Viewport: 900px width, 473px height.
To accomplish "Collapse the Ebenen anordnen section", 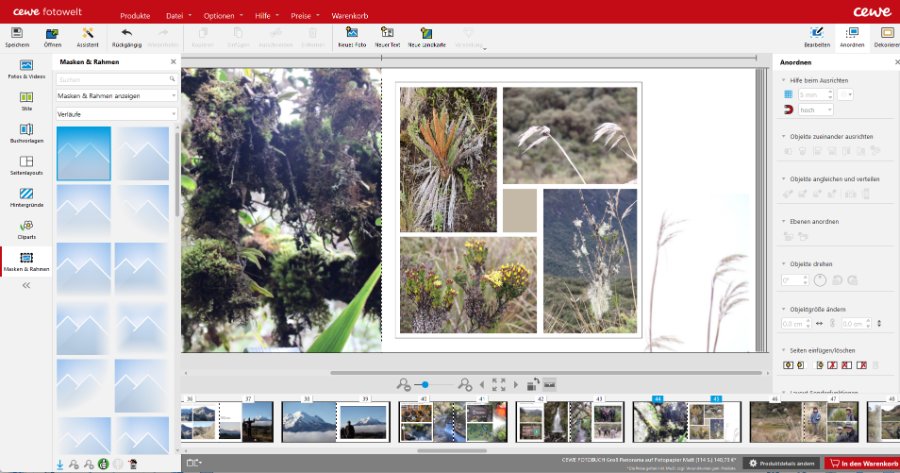I will pos(784,221).
